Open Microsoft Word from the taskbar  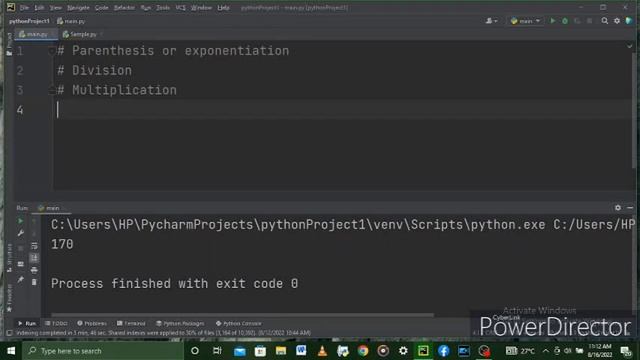coord(301,351)
